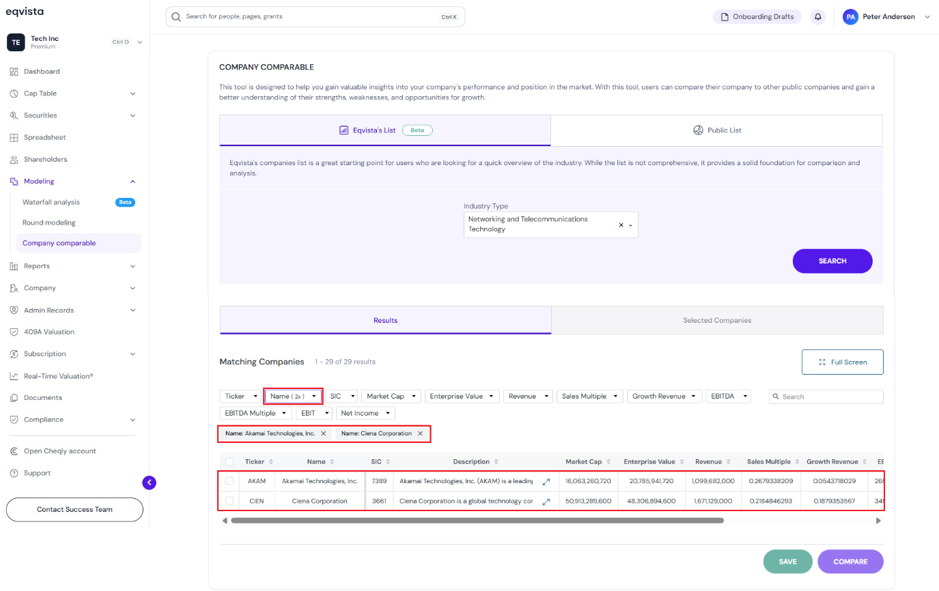The height and width of the screenshot is (591, 939).
Task: Click the scroll-right arrow under table
Action: 878,521
